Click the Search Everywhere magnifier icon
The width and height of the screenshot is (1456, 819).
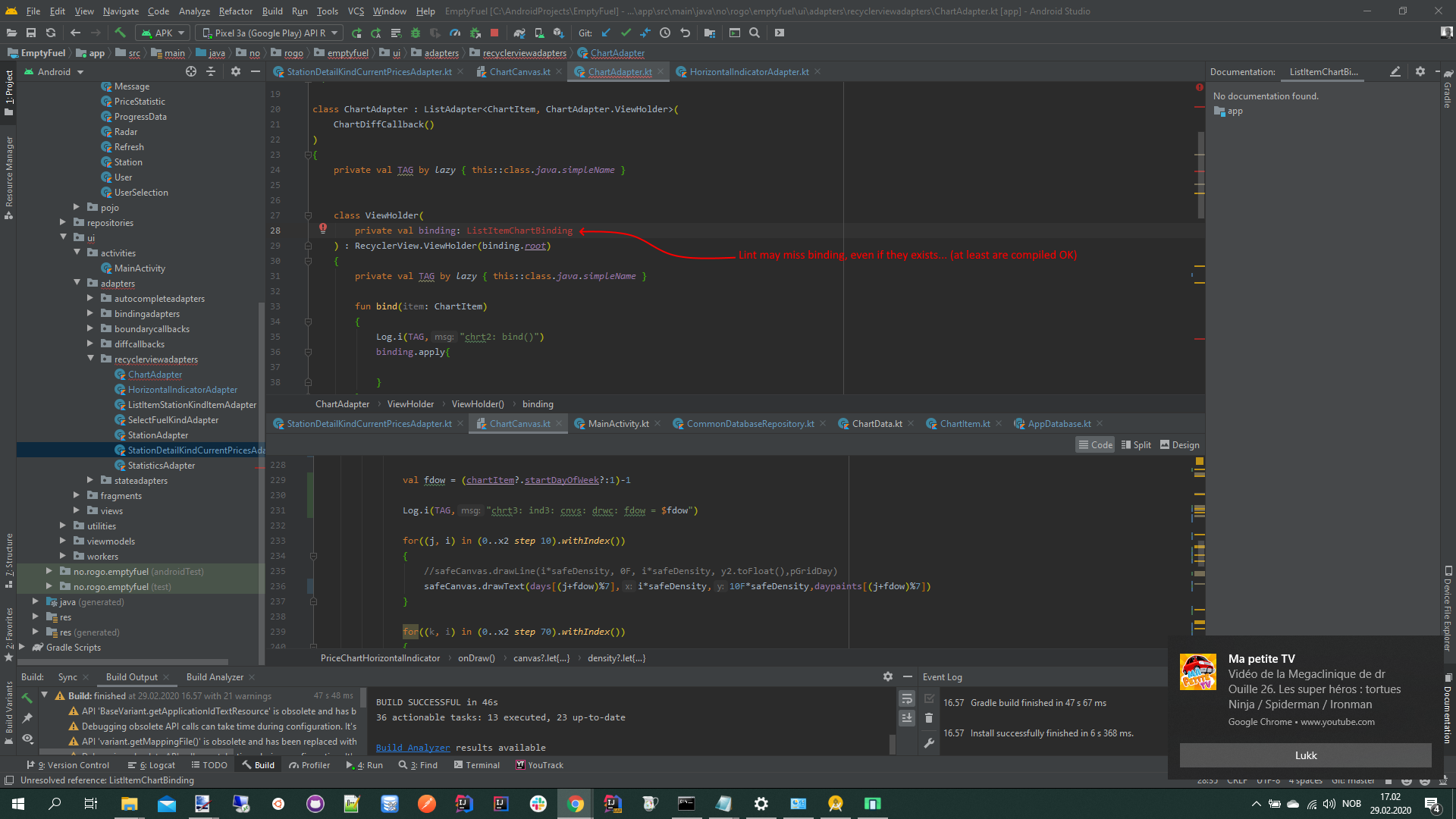coord(755,33)
